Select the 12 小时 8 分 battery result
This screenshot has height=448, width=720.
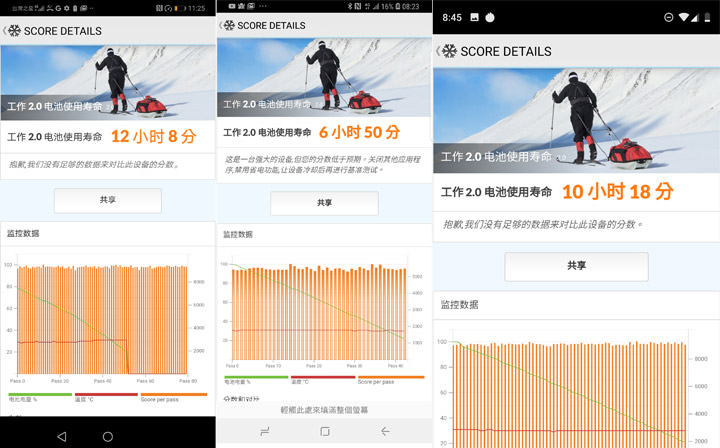pyautogui.click(x=154, y=136)
